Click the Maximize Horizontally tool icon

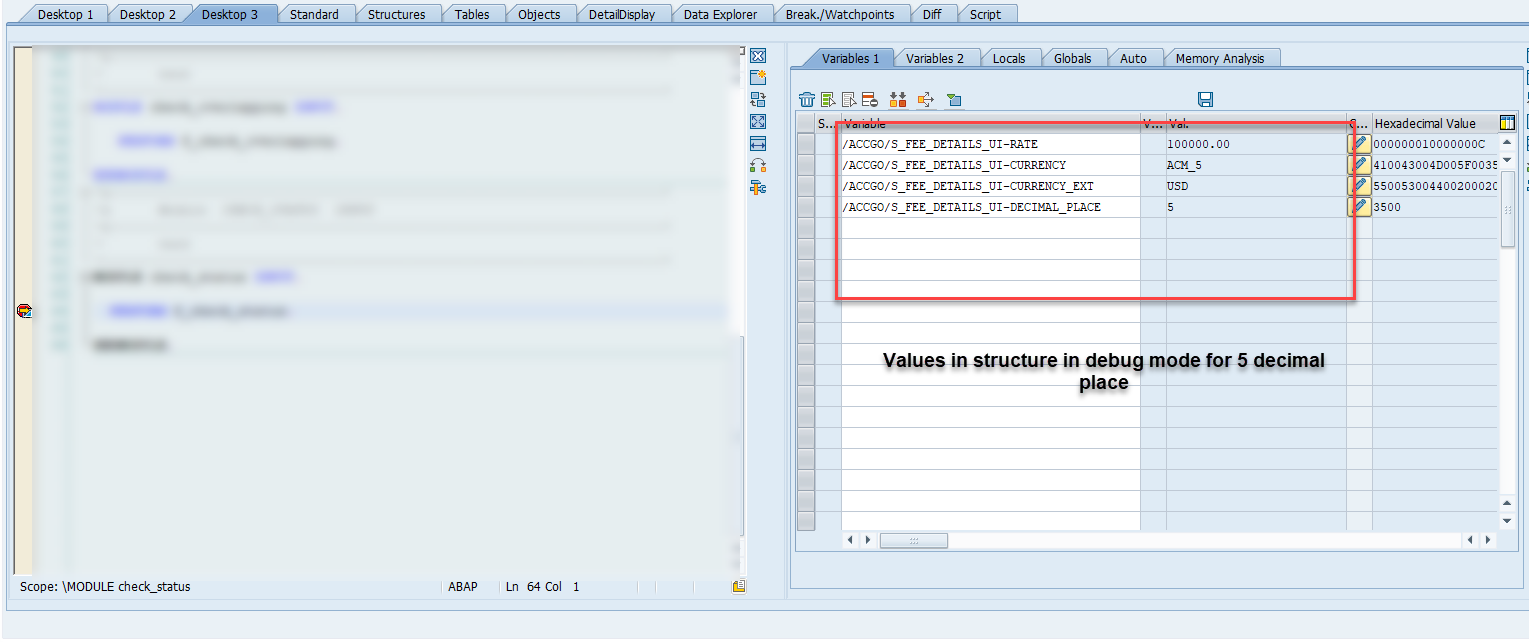pos(758,143)
